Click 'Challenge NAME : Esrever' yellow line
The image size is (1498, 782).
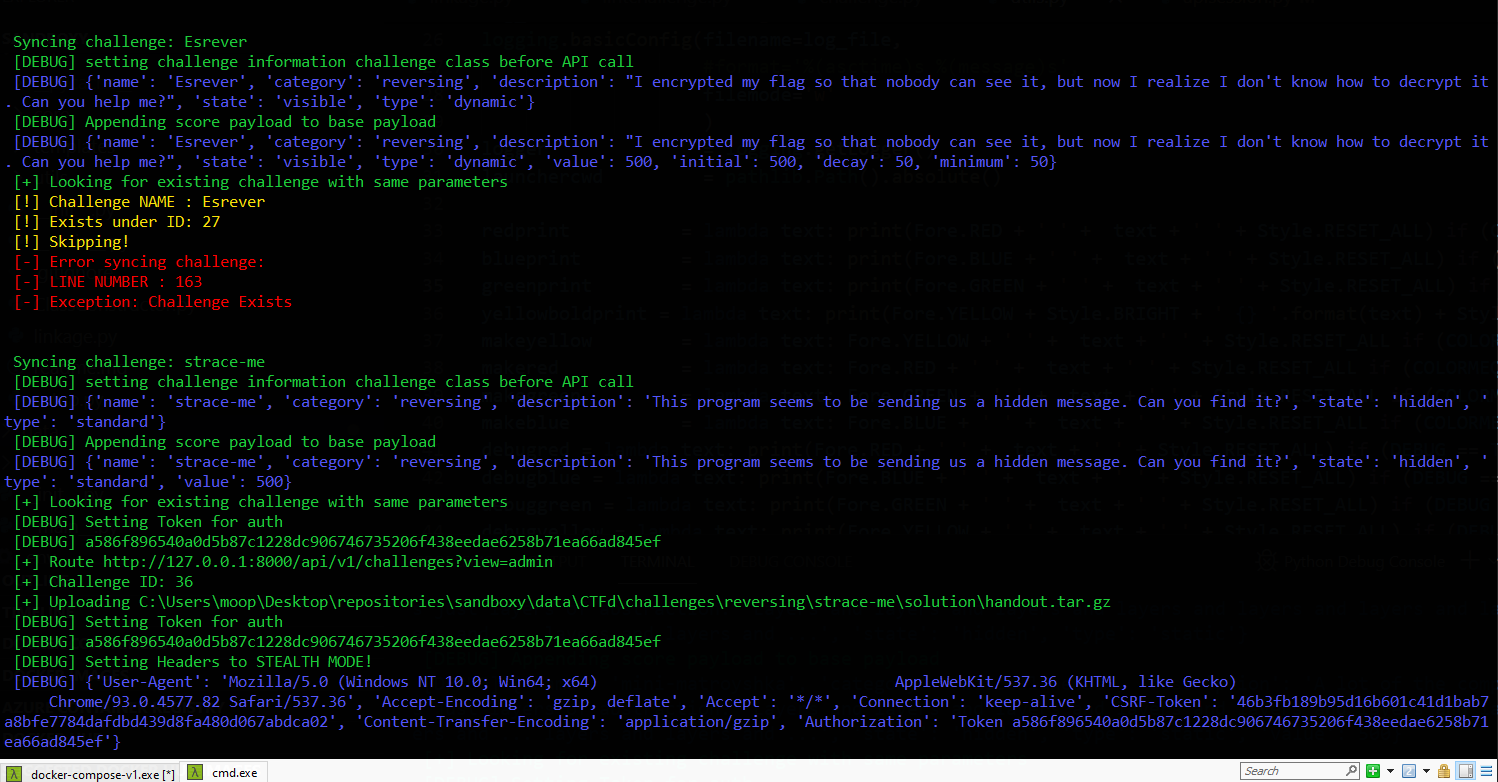point(139,202)
